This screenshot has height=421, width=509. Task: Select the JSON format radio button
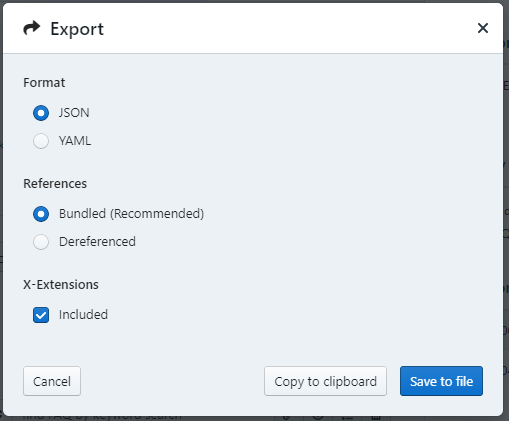point(41,113)
